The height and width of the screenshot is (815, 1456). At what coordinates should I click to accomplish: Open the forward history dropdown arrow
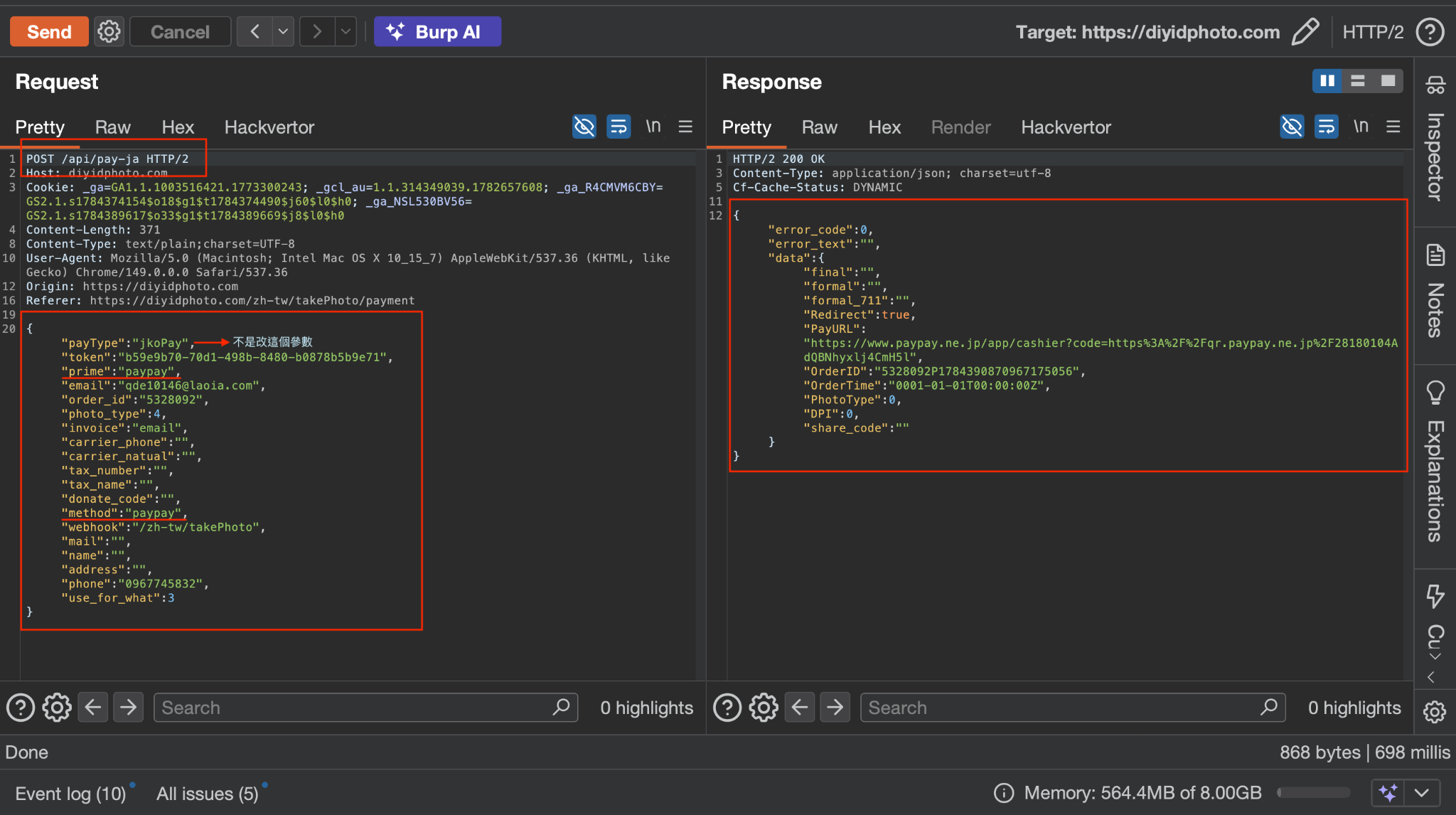(346, 32)
